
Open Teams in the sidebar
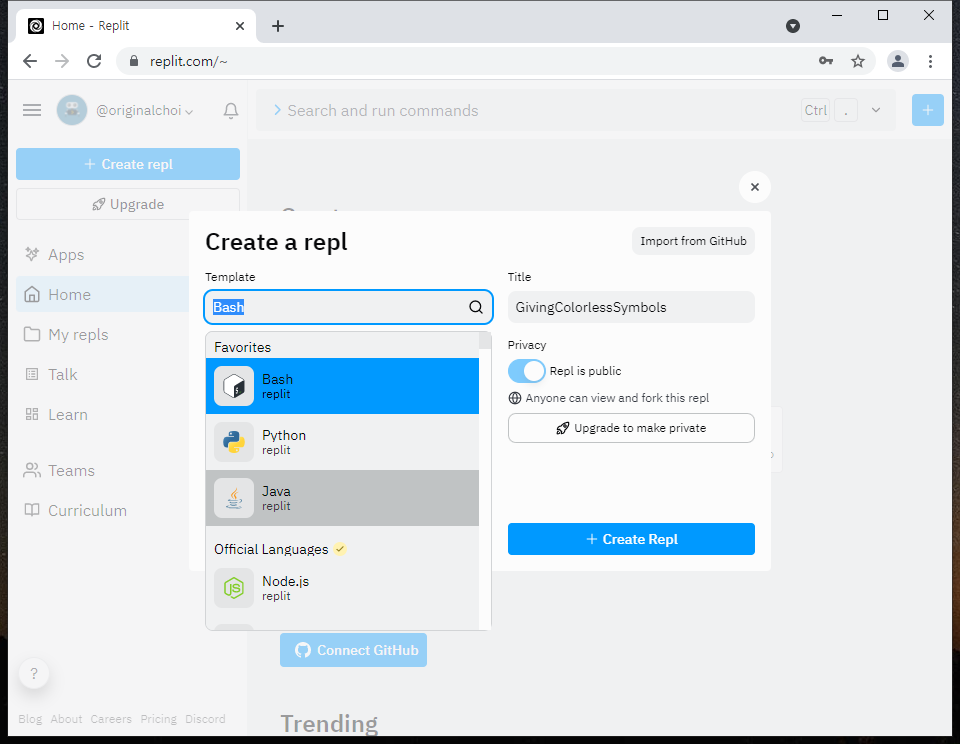click(59, 470)
